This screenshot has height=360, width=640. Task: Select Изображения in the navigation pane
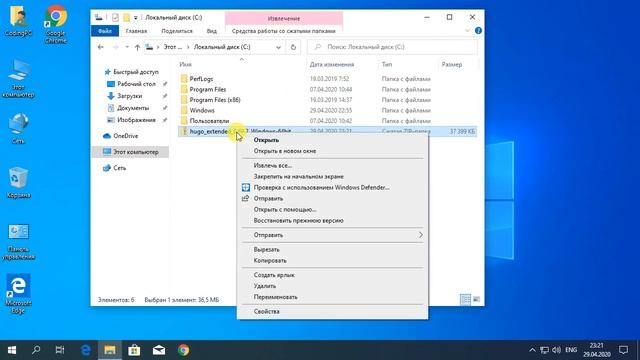(x=137, y=120)
